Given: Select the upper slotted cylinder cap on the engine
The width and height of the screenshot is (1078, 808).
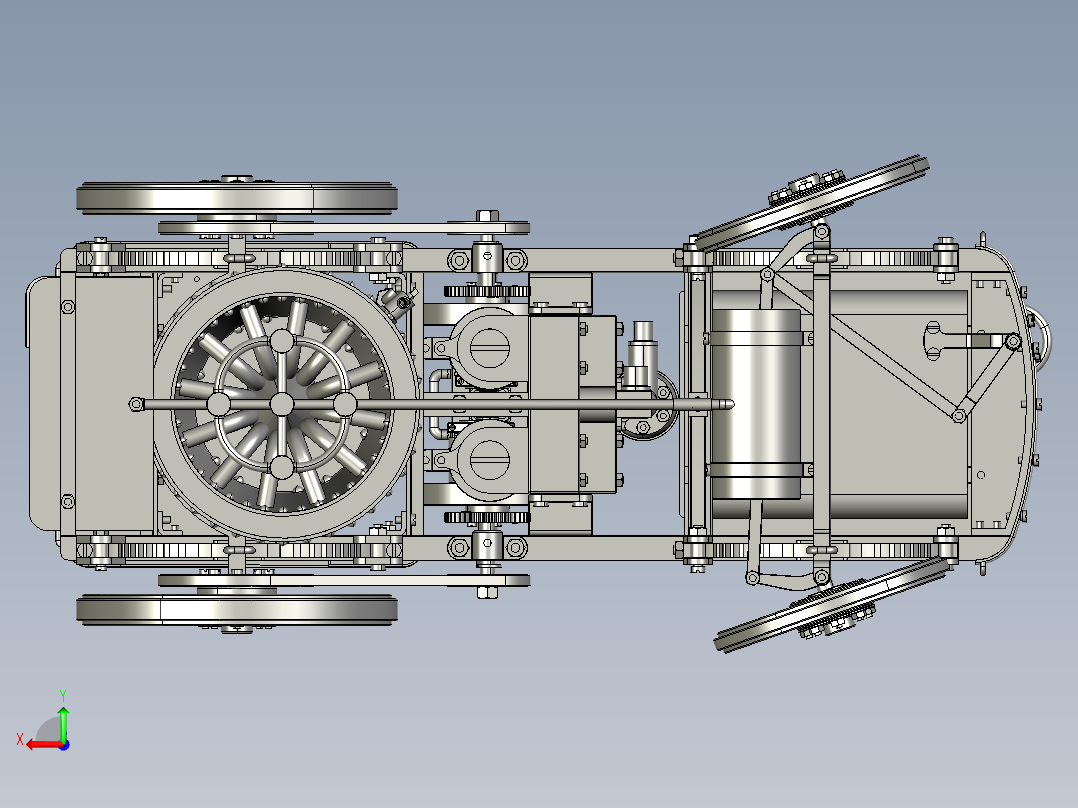Looking at the screenshot, I should click(x=490, y=348).
